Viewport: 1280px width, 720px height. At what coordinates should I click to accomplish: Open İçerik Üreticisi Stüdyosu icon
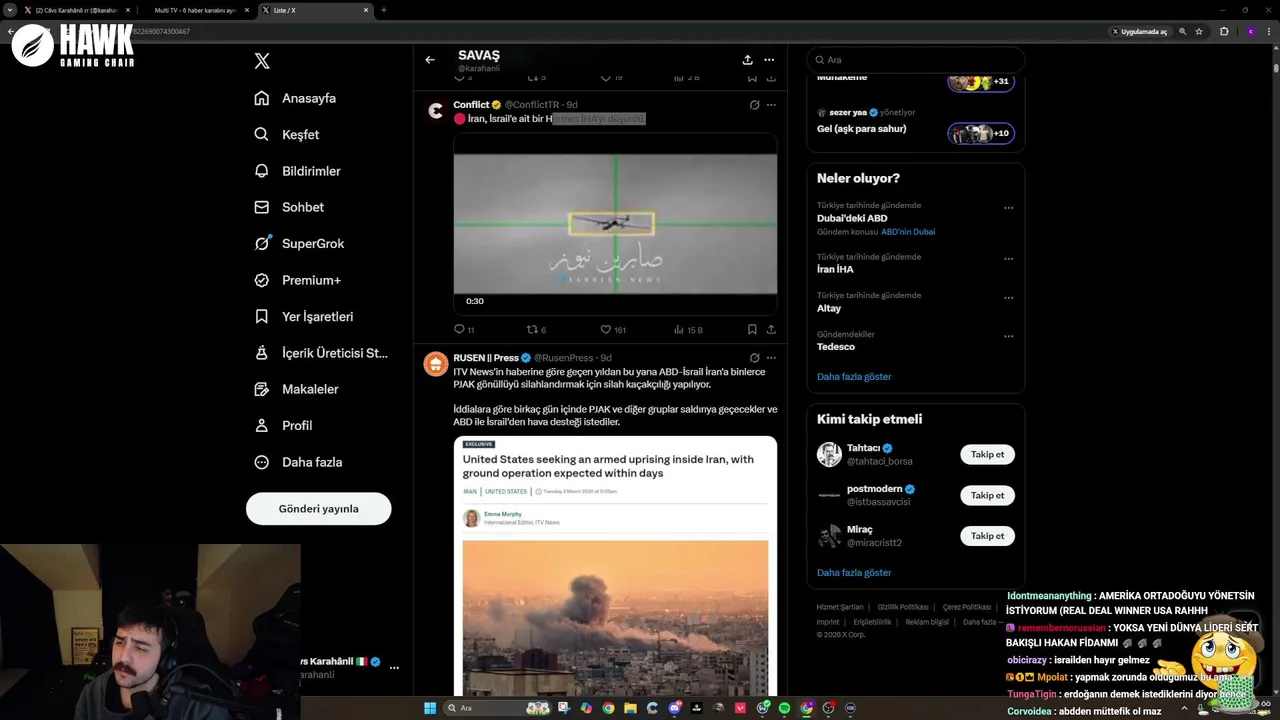(x=262, y=353)
